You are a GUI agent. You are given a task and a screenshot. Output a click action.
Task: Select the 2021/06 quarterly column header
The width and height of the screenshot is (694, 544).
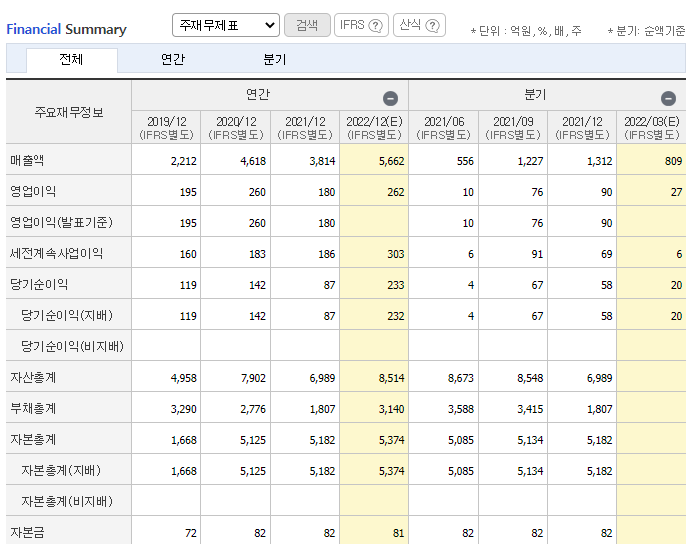(x=443, y=127)
